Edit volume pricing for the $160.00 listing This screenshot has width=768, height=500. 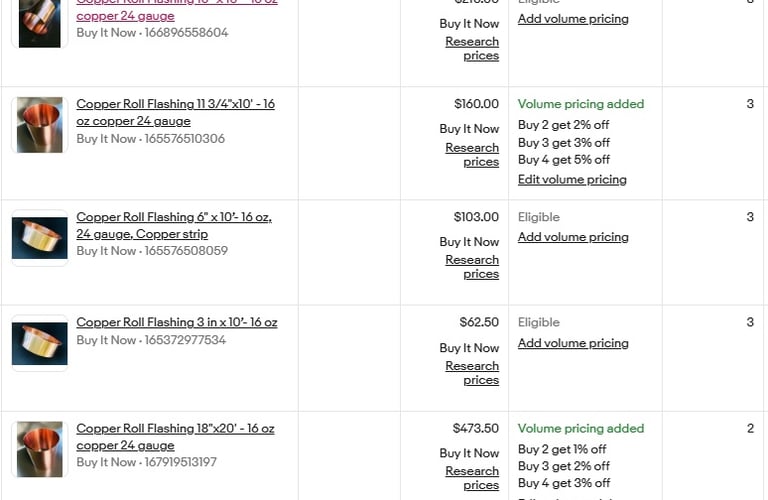(572, 180)
